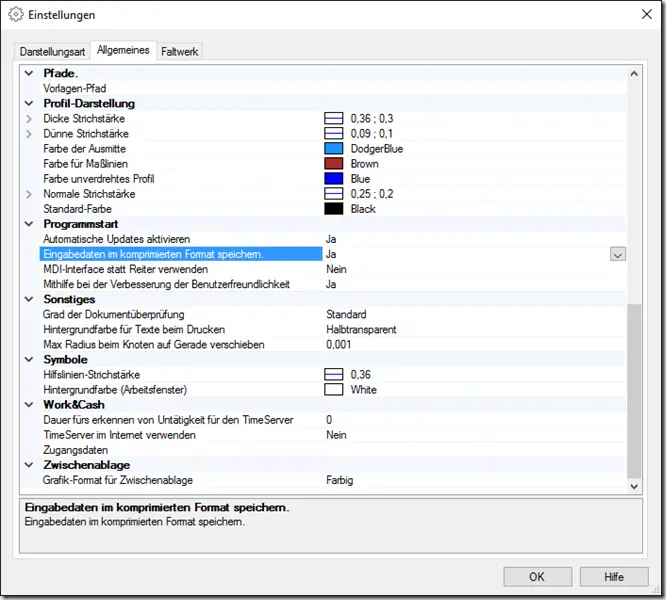The width and height of the screenshot is (666, 600).
Task: Pick the Brown swatch for Farbe für Maßlinien
Action: click(333, 164)
